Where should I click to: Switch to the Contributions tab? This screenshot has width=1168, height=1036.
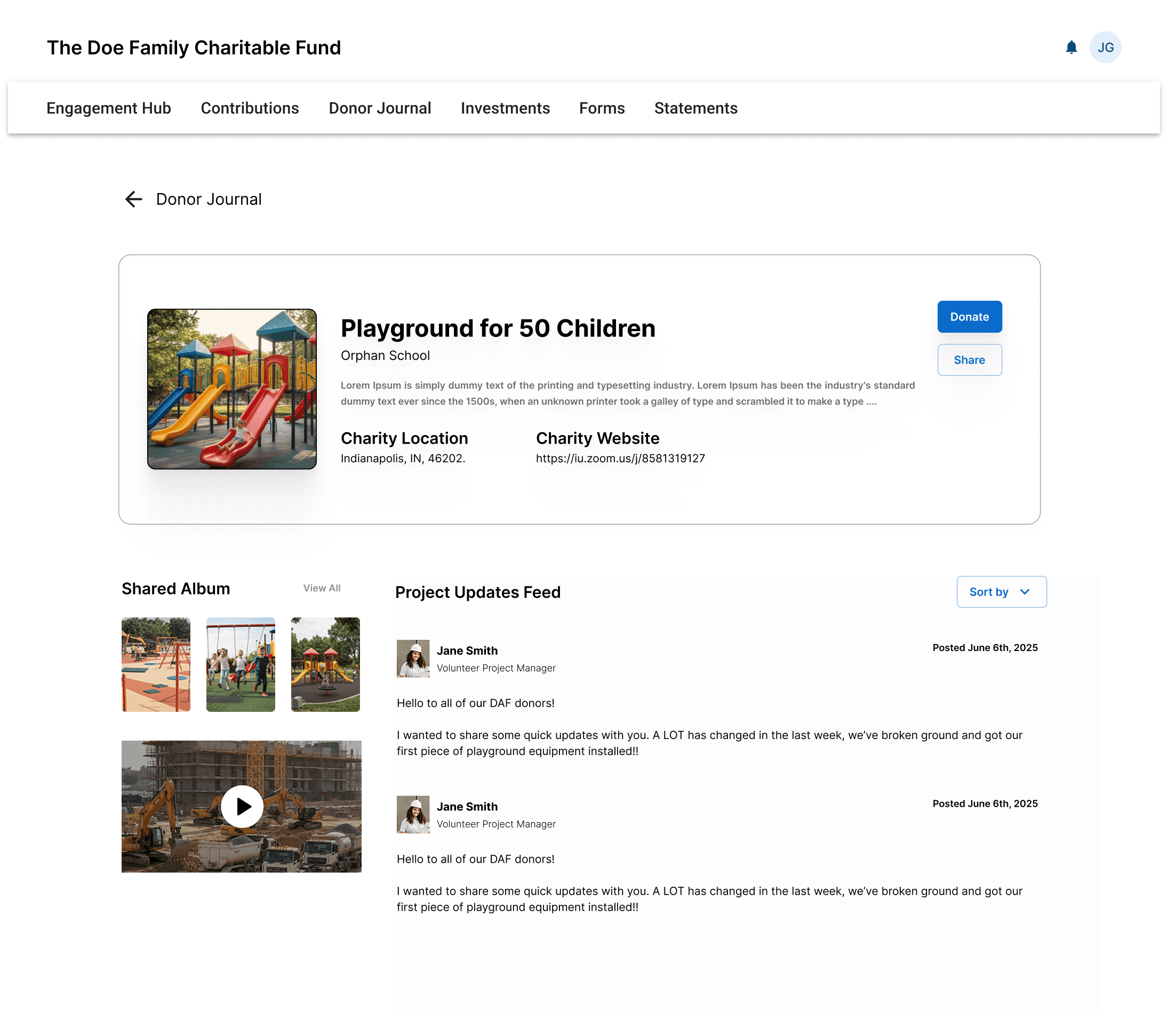pyautogui.click(x=250, y=108)
